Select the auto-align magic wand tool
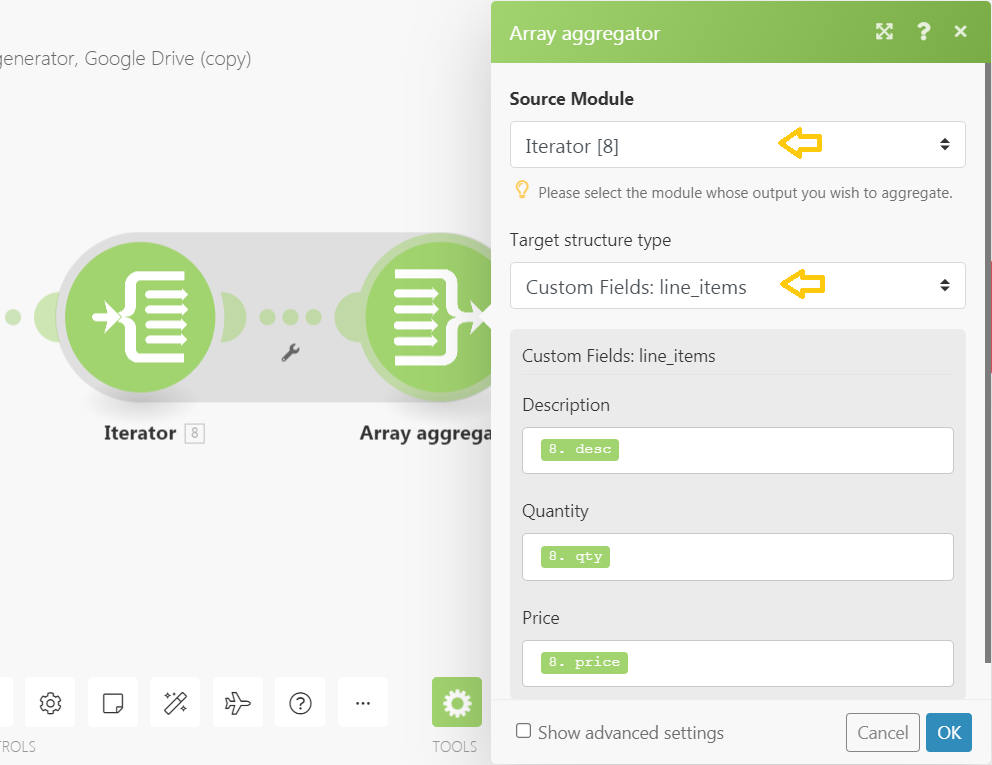The image size is (992, 765). click(x=174, y=702)
